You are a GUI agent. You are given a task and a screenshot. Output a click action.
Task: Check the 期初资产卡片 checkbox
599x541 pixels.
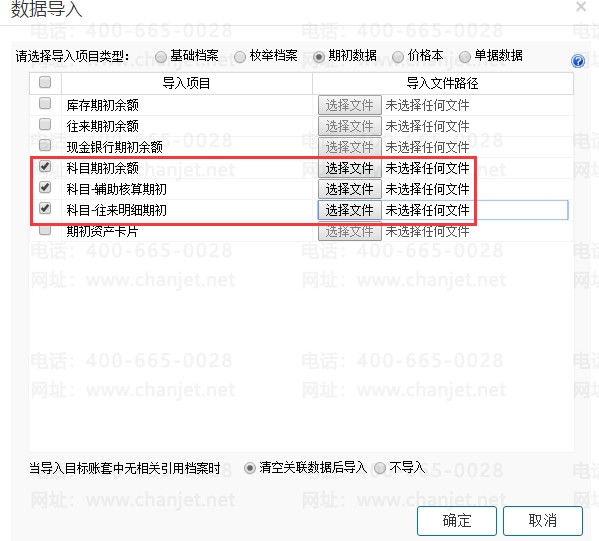45,230
